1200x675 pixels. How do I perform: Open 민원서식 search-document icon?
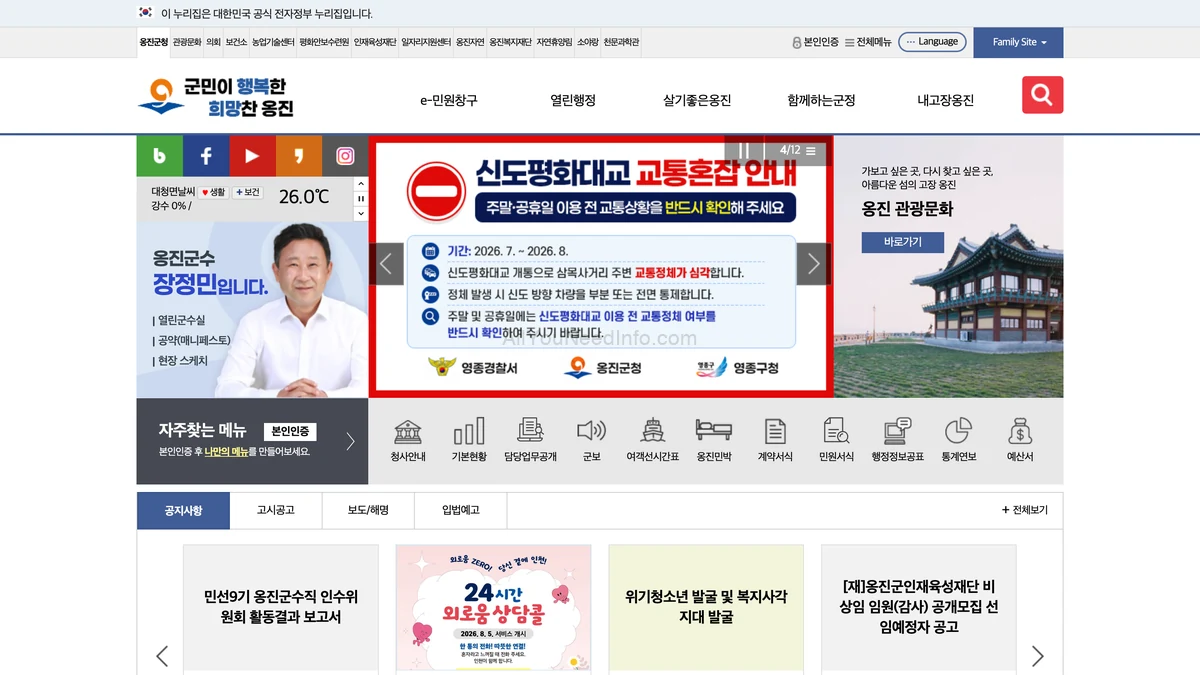pyautogui.click(x=836, y=441)
